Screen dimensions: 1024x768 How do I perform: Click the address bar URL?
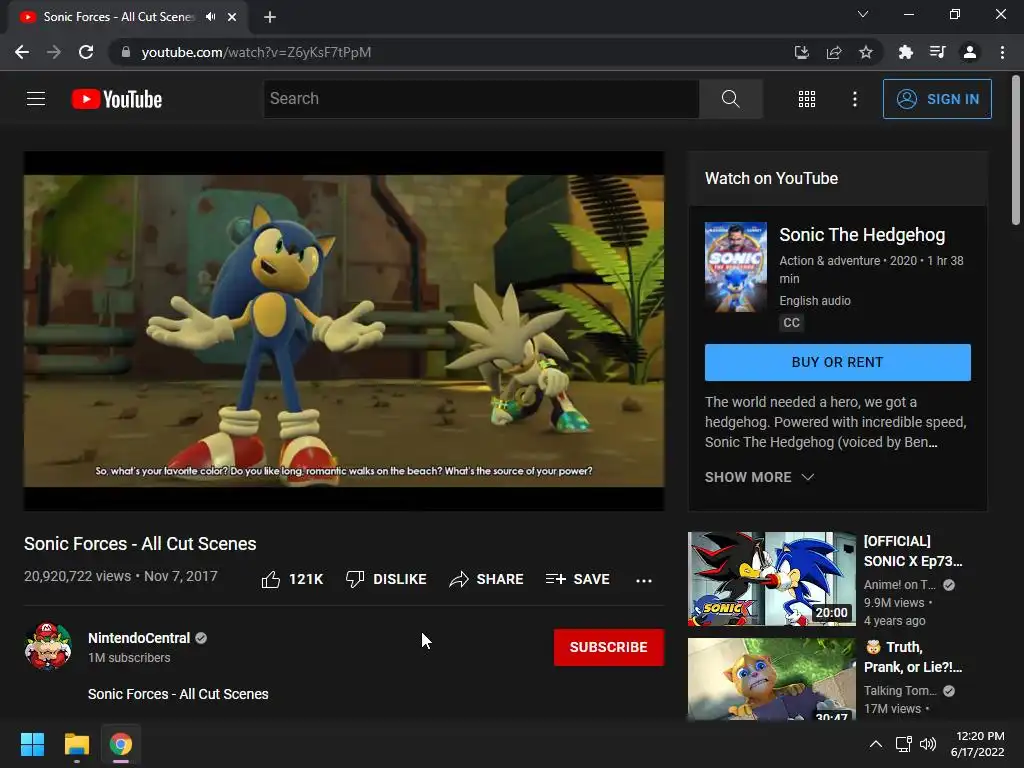pos(256,52)
